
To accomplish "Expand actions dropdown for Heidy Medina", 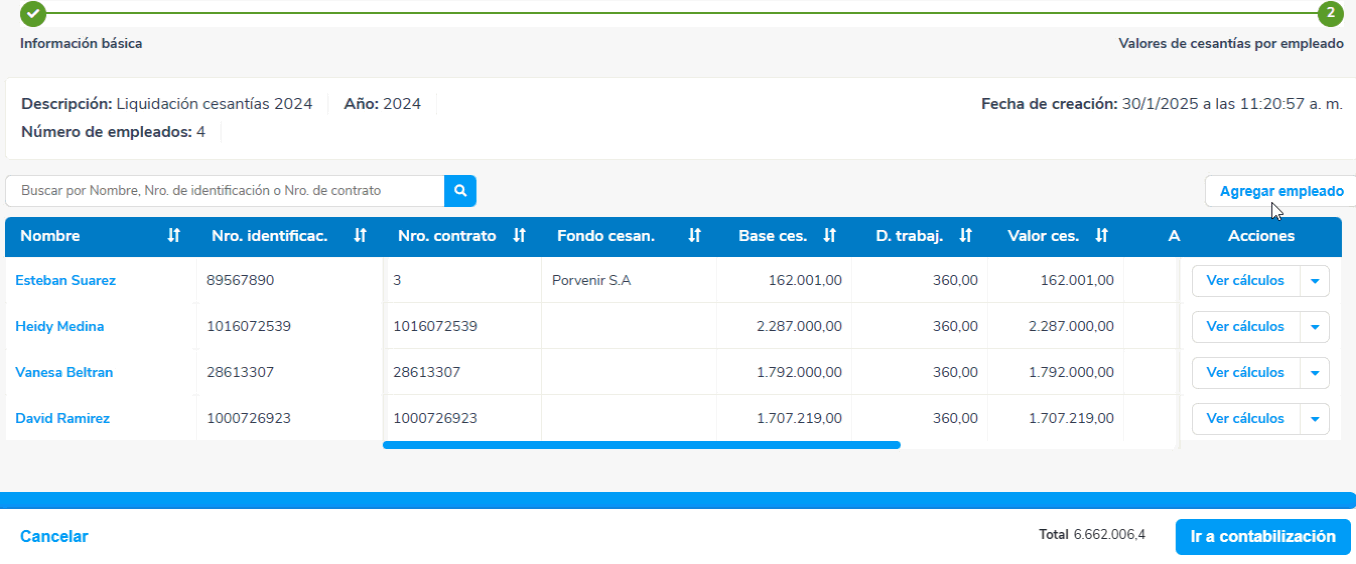I will coord(1314,327).
